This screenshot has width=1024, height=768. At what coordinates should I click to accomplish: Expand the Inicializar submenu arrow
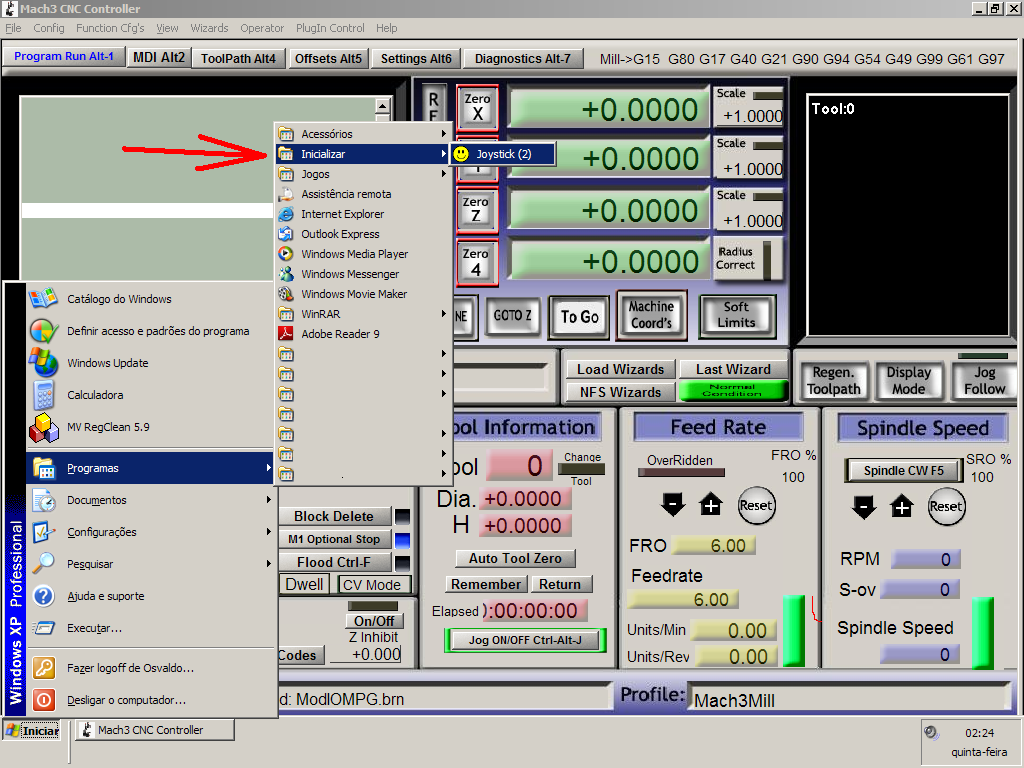[443, 154]
